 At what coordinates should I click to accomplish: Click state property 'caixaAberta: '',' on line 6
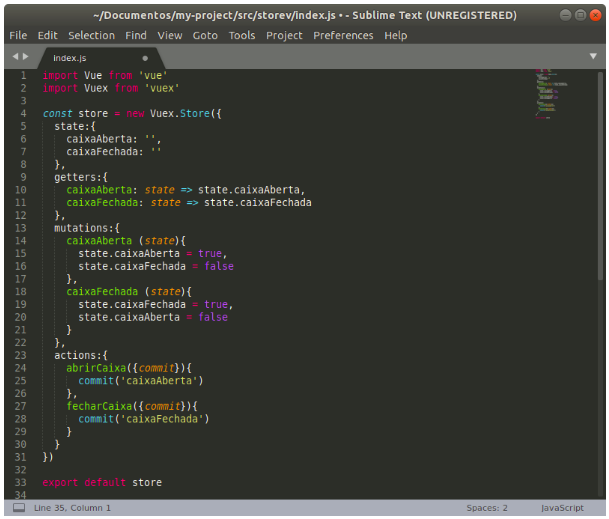coord(114,139)
